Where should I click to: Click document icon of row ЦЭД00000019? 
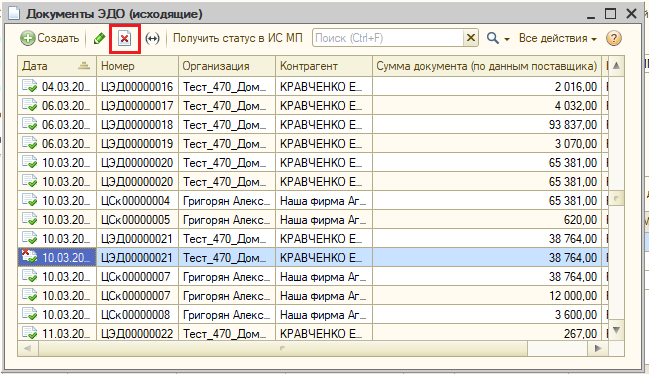point(29,144)
